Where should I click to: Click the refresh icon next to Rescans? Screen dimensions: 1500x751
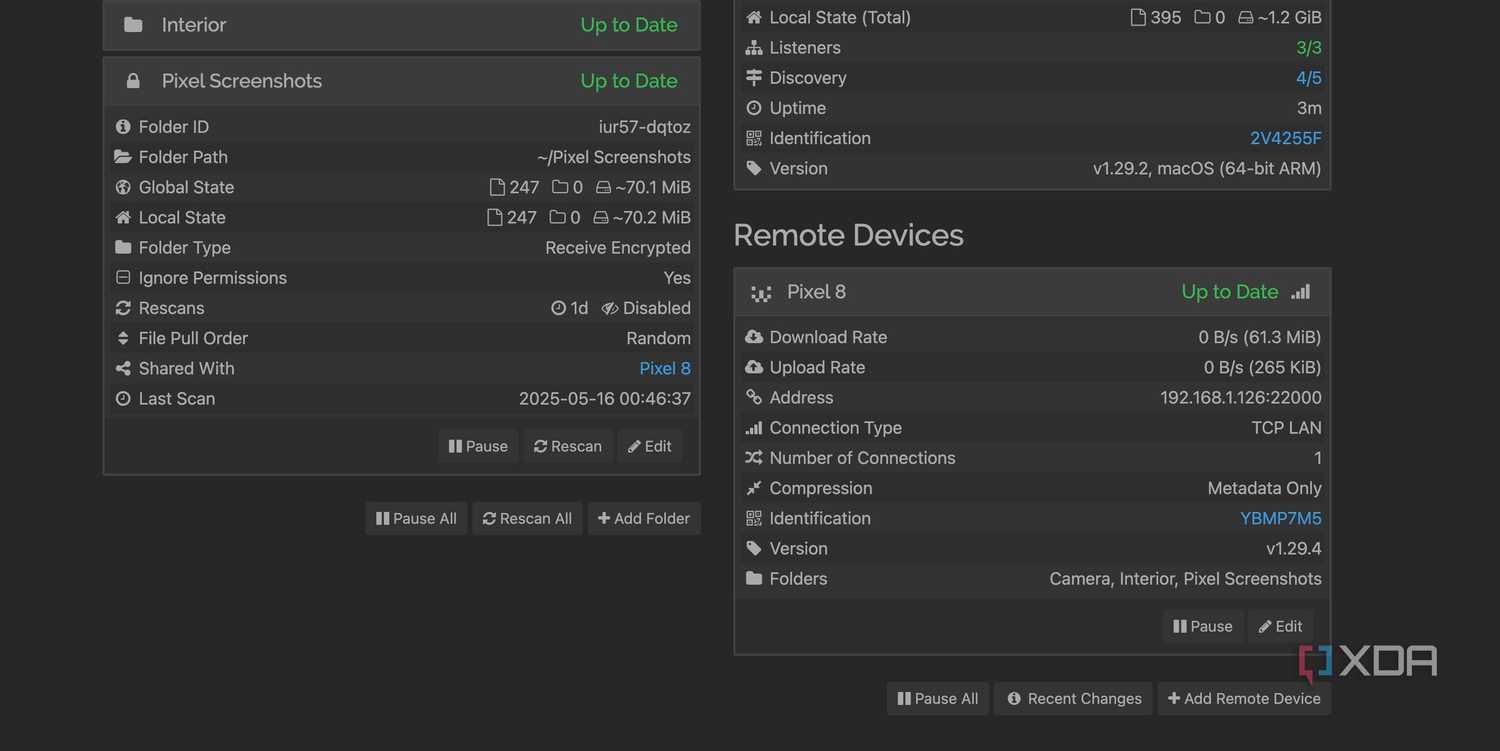123,308
